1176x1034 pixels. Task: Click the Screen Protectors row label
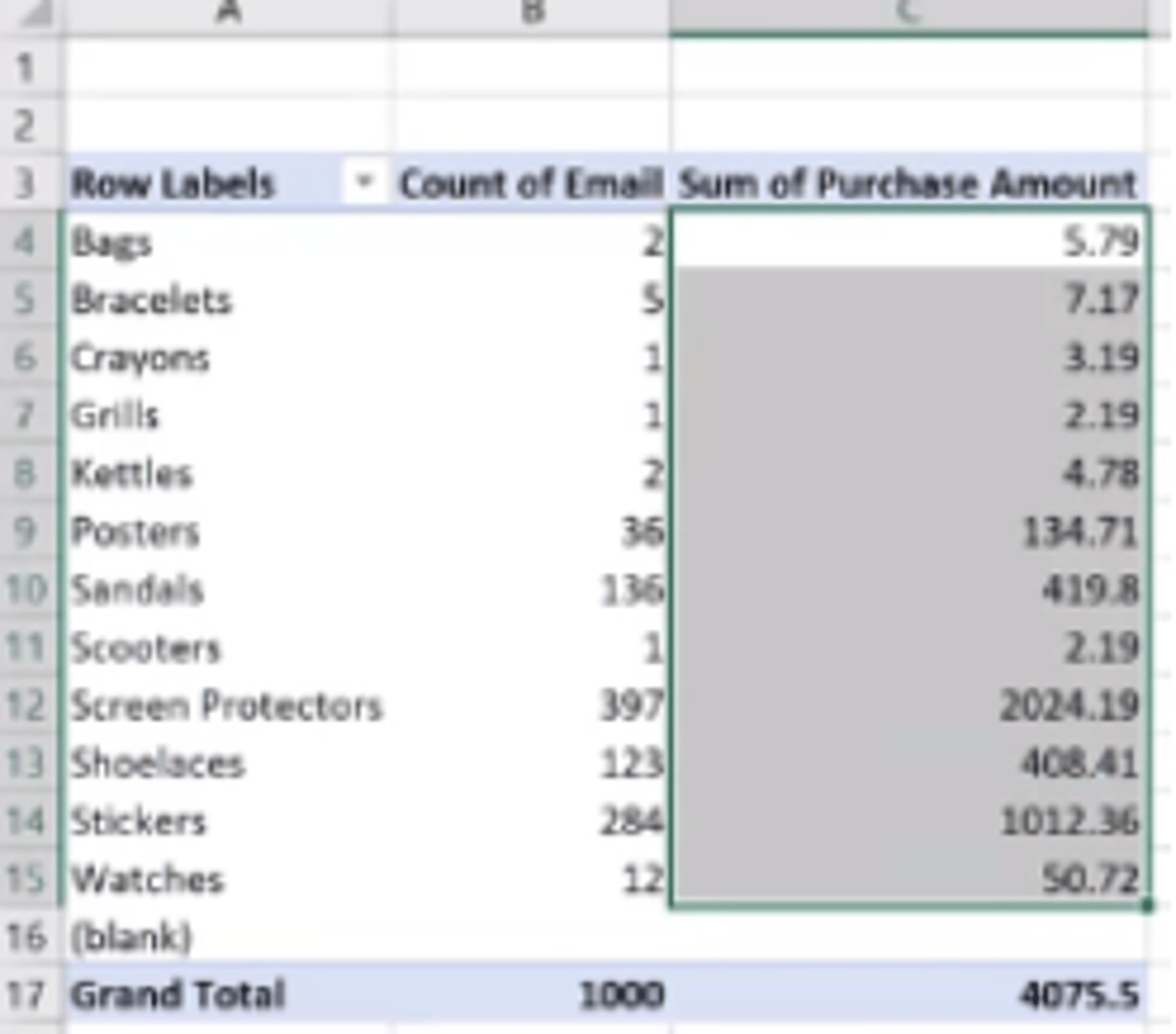pos(227,706)
